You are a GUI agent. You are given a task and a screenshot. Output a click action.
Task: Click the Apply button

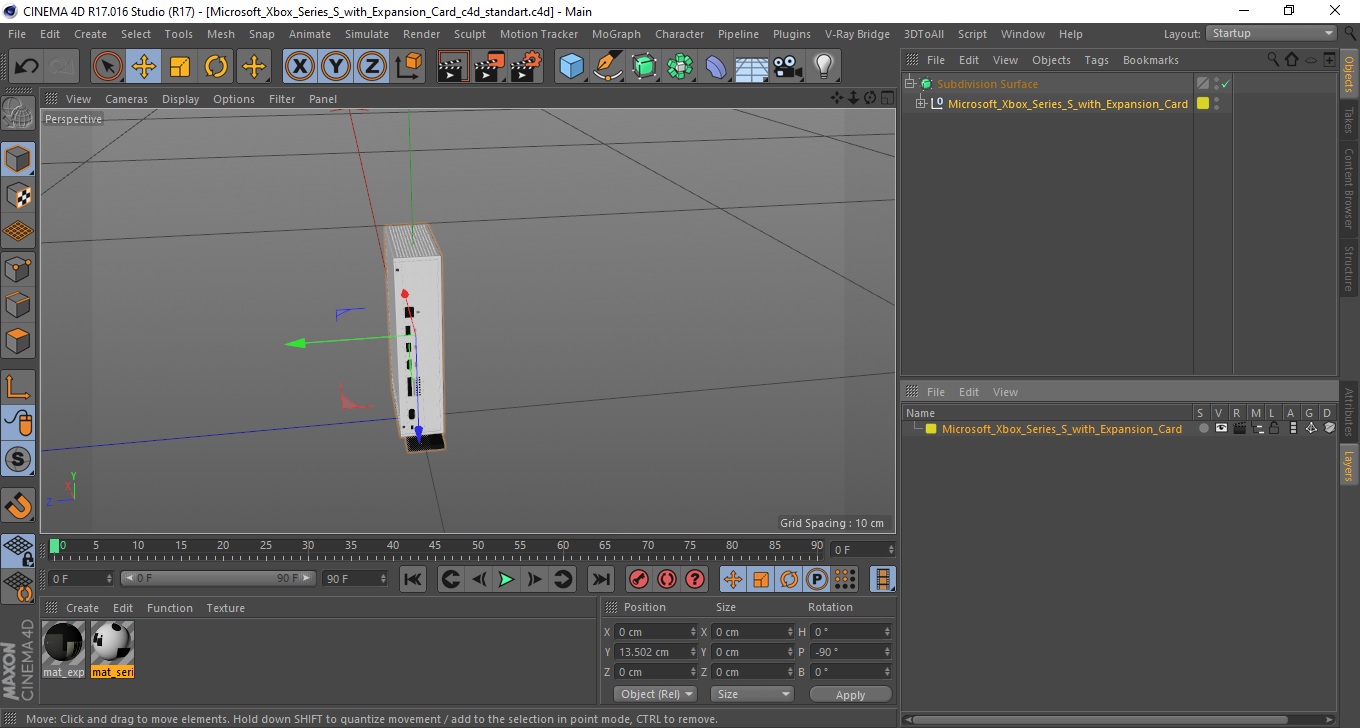(x=850, y=694)
